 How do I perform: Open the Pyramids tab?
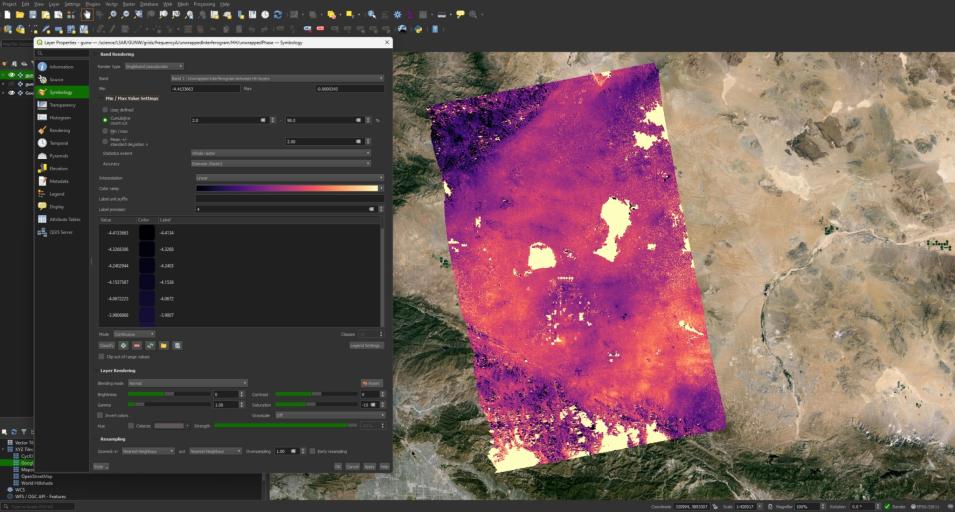62,156
